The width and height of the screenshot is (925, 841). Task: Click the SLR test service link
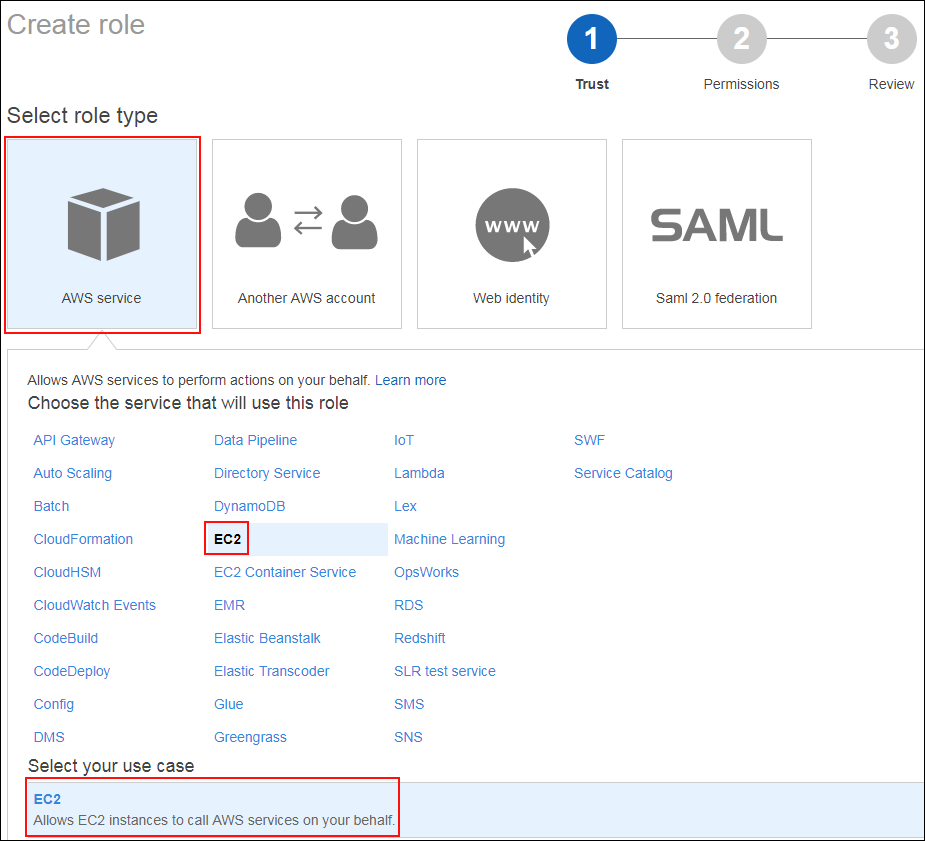click(x=445, y=671)
